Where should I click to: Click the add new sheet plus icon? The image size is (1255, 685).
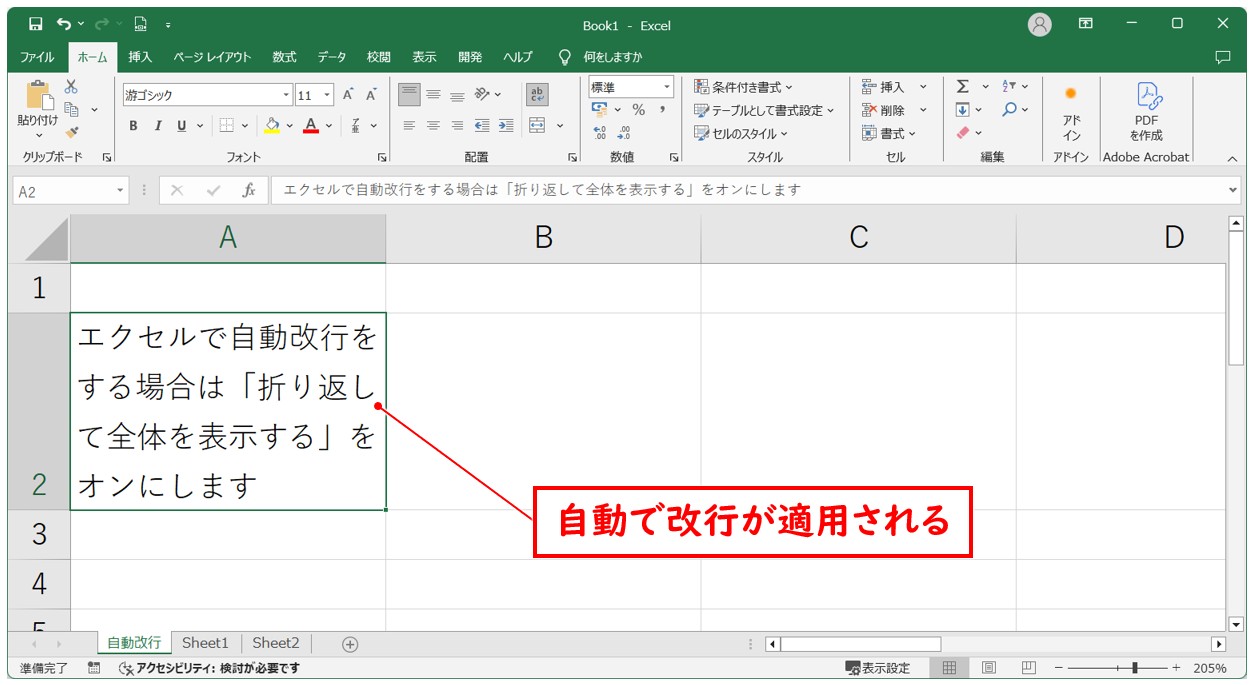(350, 644)
